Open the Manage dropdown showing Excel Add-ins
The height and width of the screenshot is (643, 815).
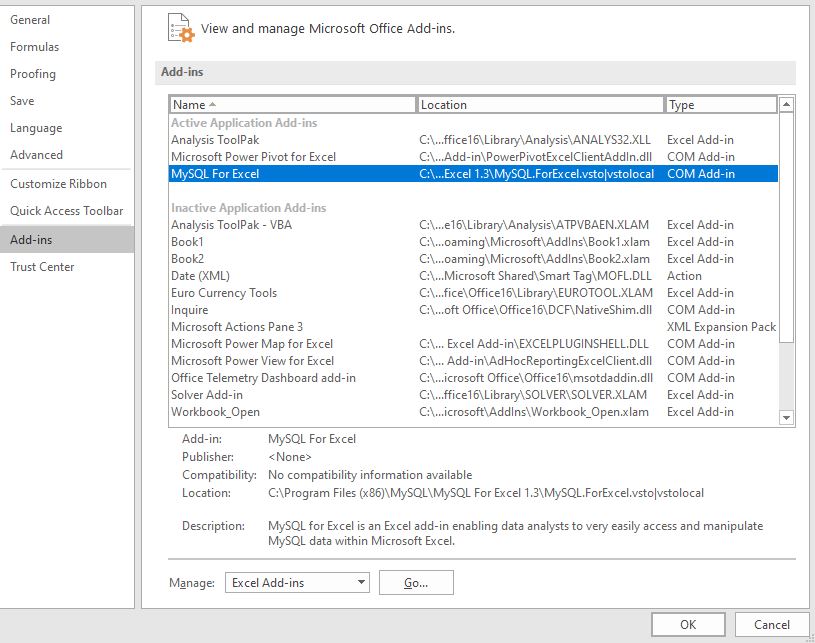[x=297, y=583]
